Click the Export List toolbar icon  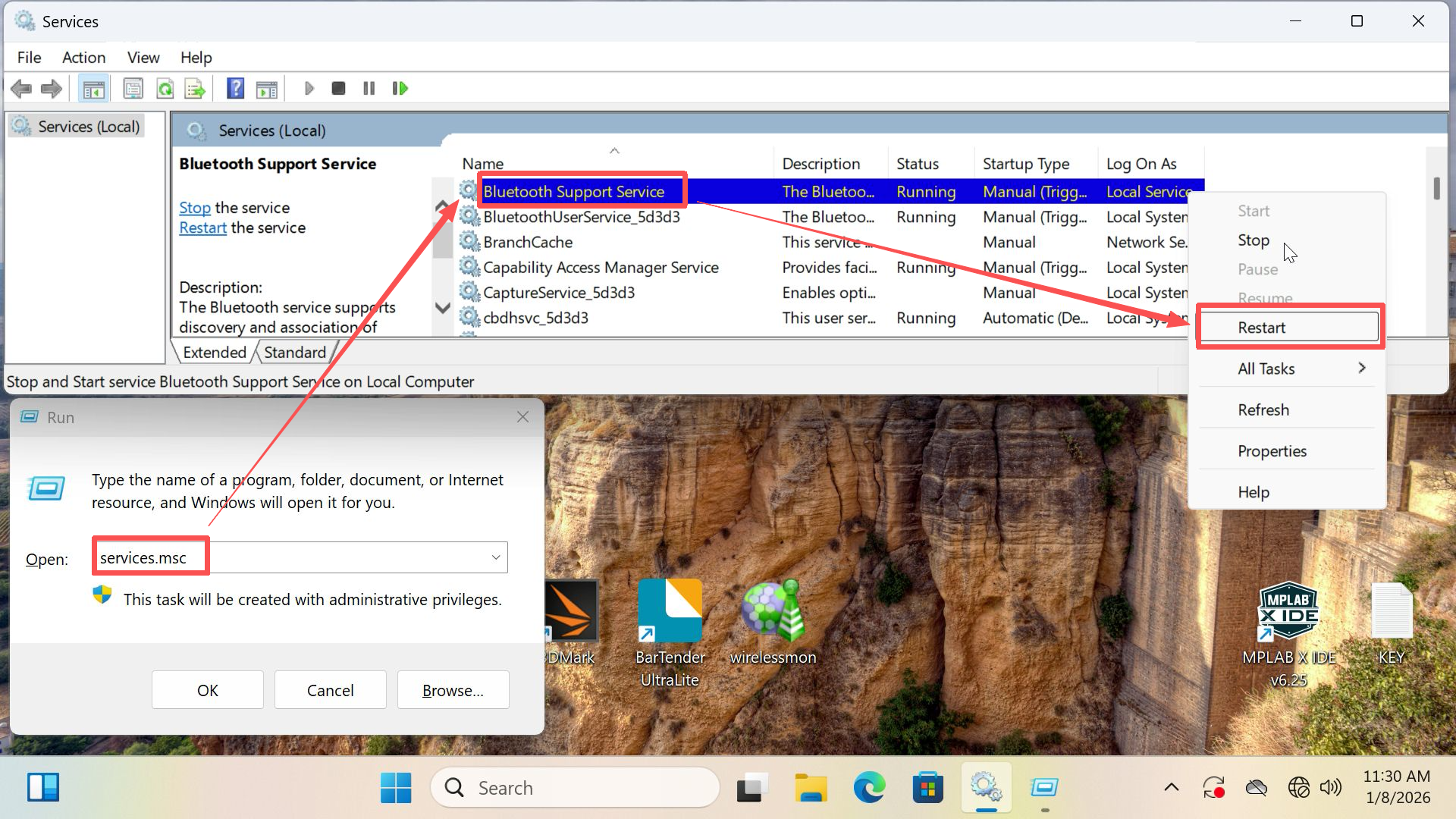195,89
